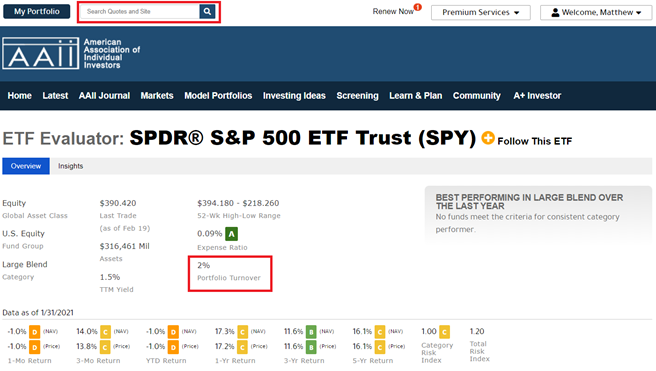
Task: Click the 2% Portfolio Turnover value
Action: 203,266
